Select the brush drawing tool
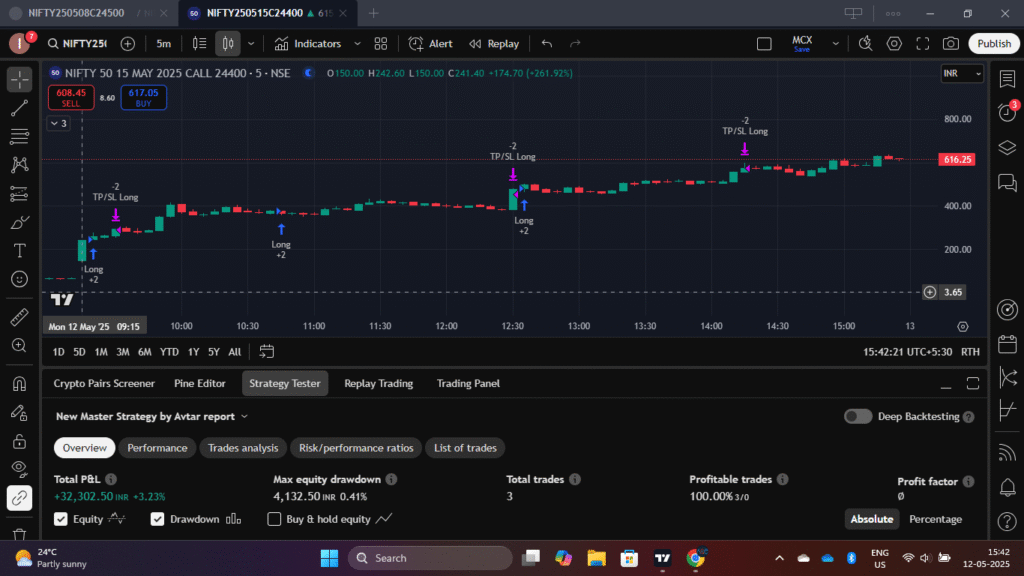1024x576 pixels. click(x=20, y=222)
